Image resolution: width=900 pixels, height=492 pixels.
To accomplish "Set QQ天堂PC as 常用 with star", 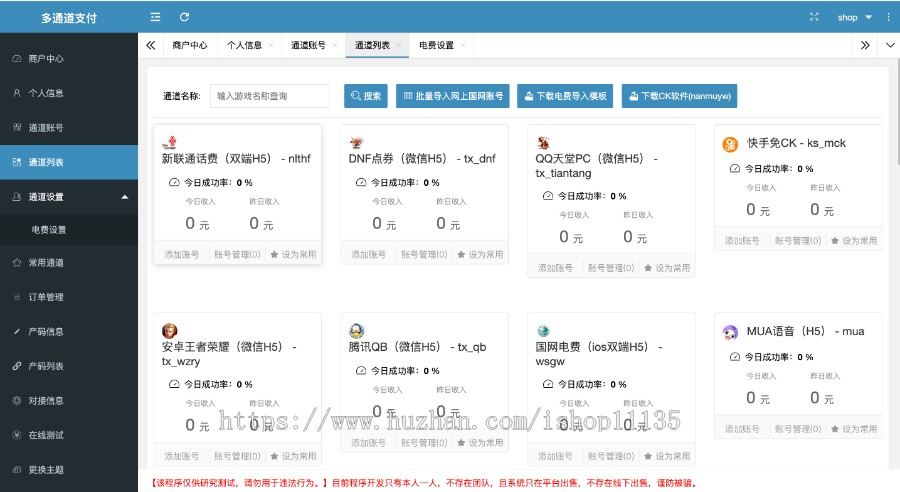I will point(667,268).
